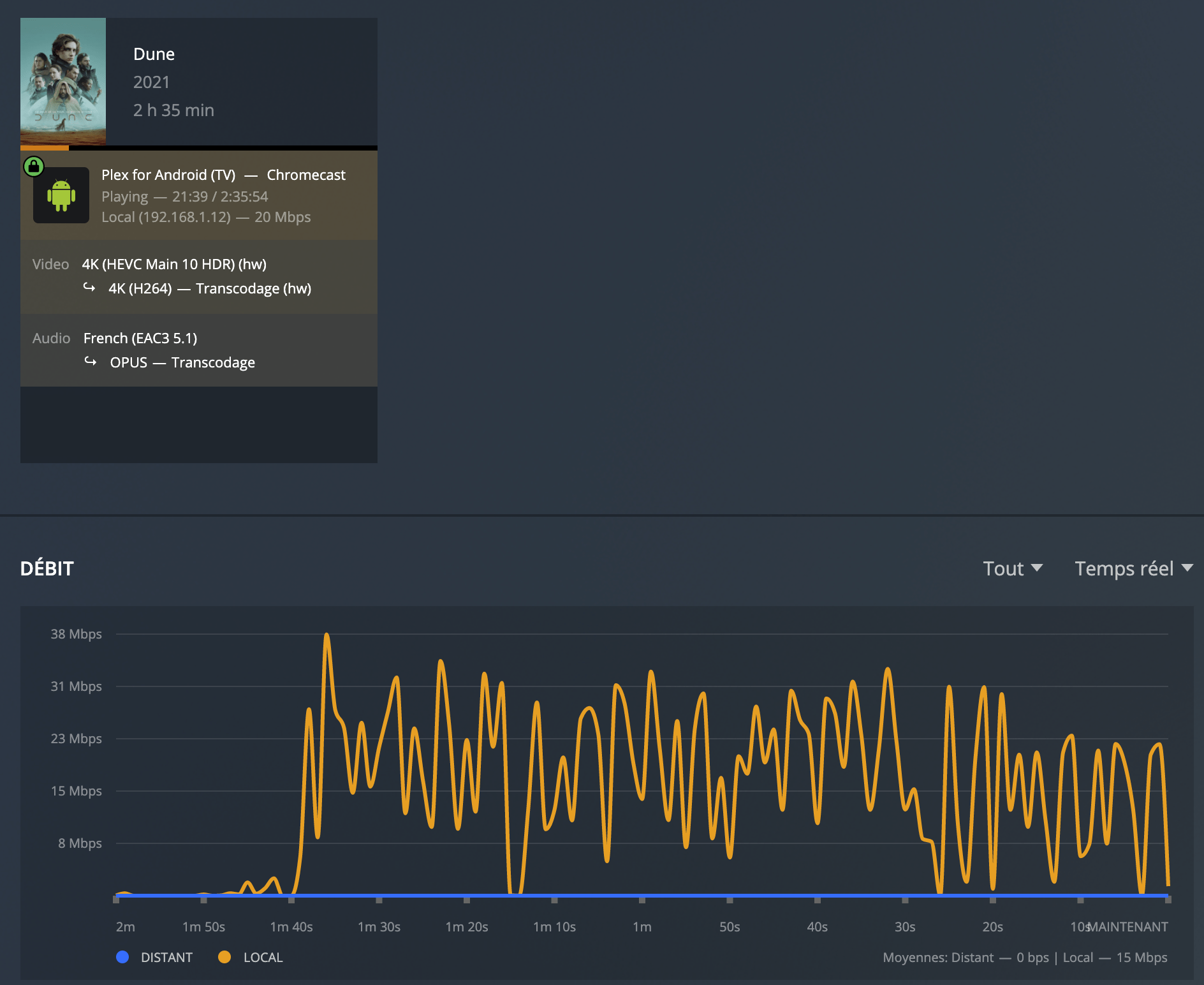Click the arrow next to Temps réel

pos(1187,568)
